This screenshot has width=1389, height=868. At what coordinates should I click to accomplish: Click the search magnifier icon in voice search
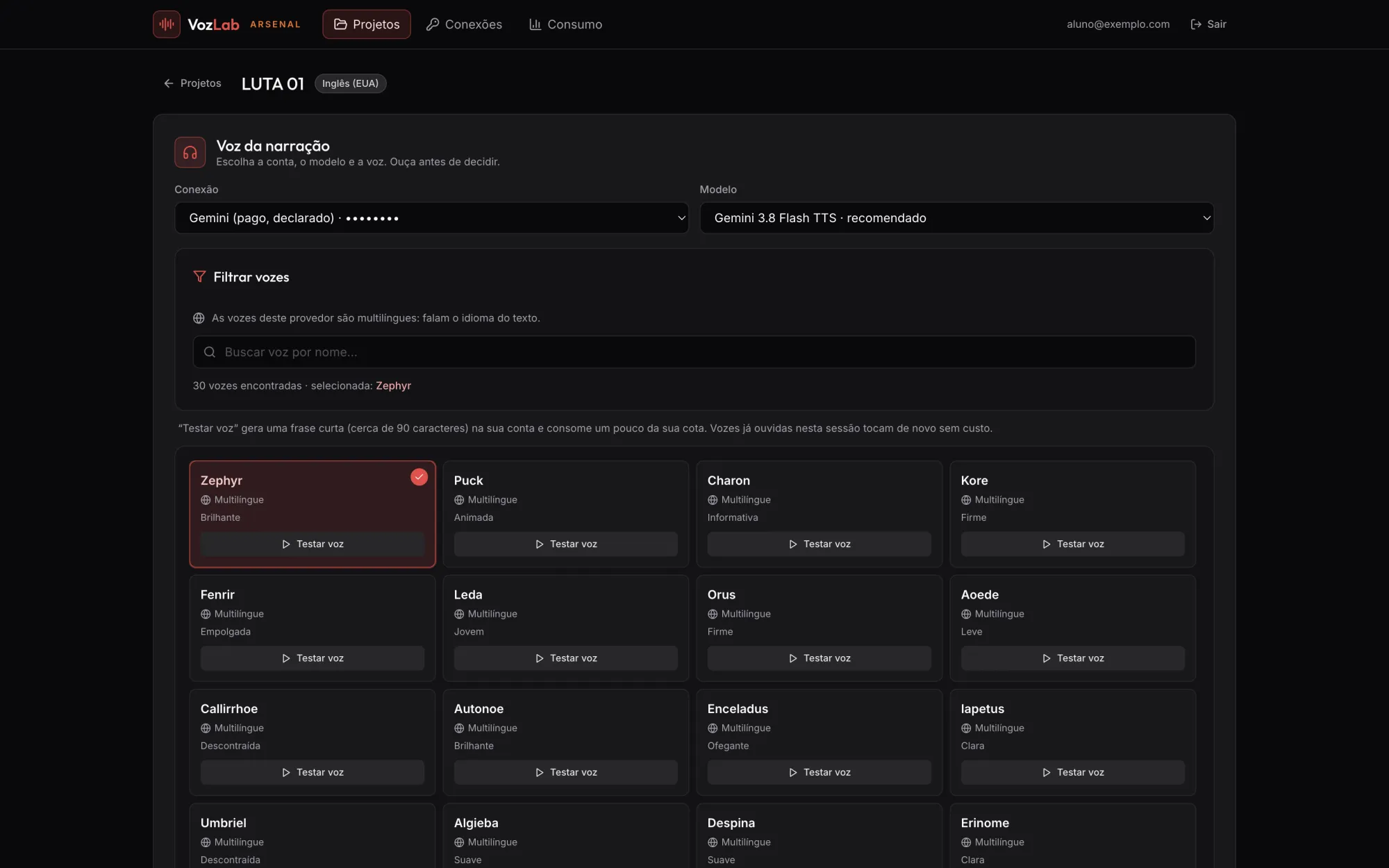click(209, 352)
